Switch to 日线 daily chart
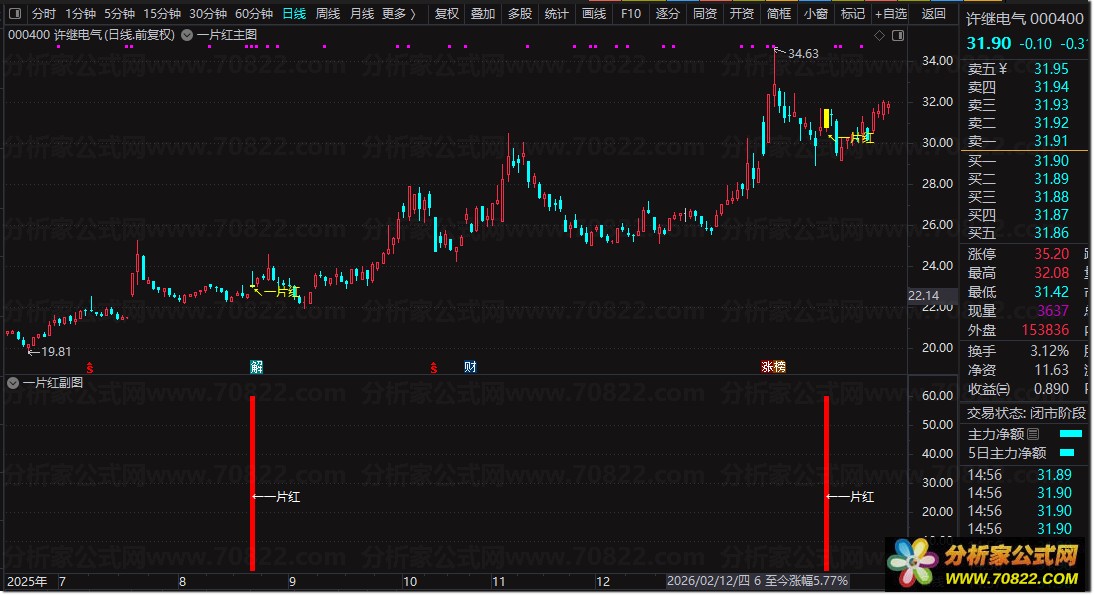Screen dimensions: 1095x595 coord(294,13)
